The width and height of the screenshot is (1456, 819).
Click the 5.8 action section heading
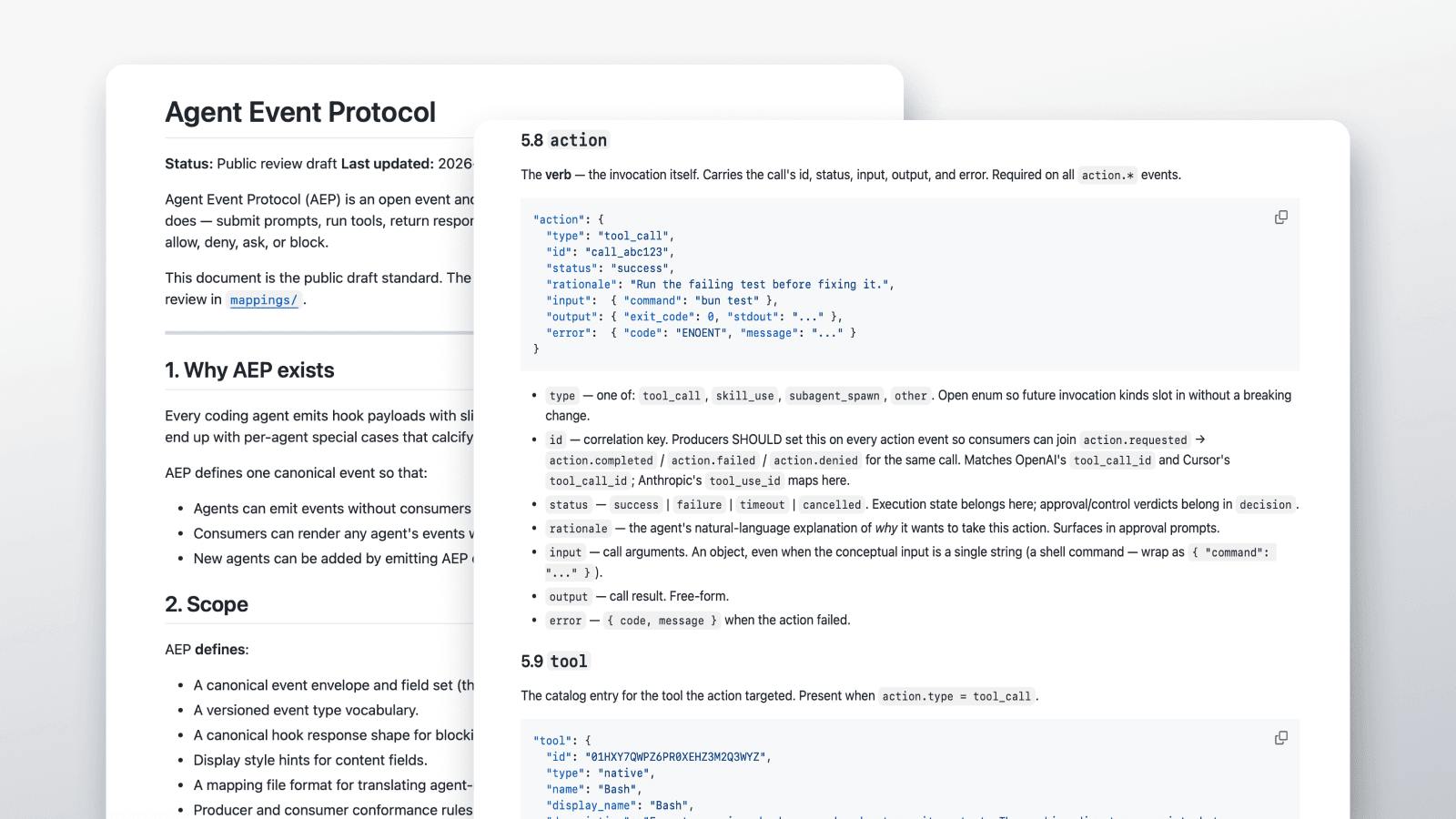click(x=564, y=140)
